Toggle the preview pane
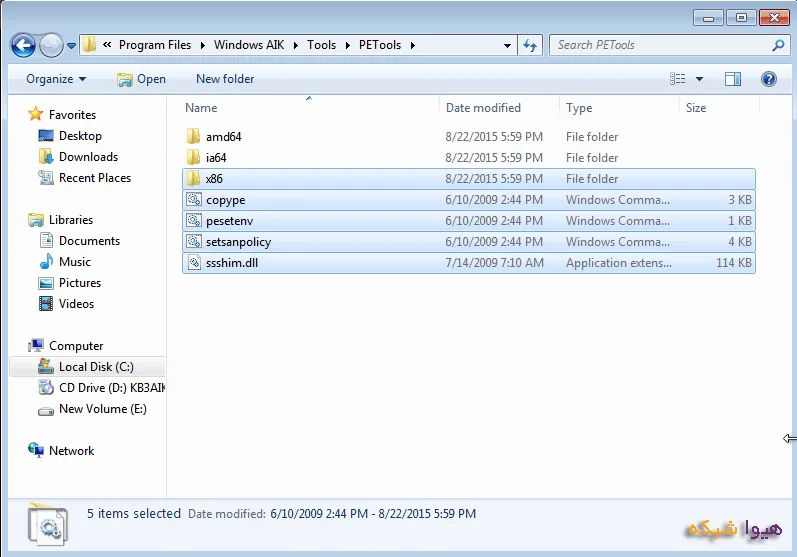This screenshot has width=797, height=557. (732, 79)
